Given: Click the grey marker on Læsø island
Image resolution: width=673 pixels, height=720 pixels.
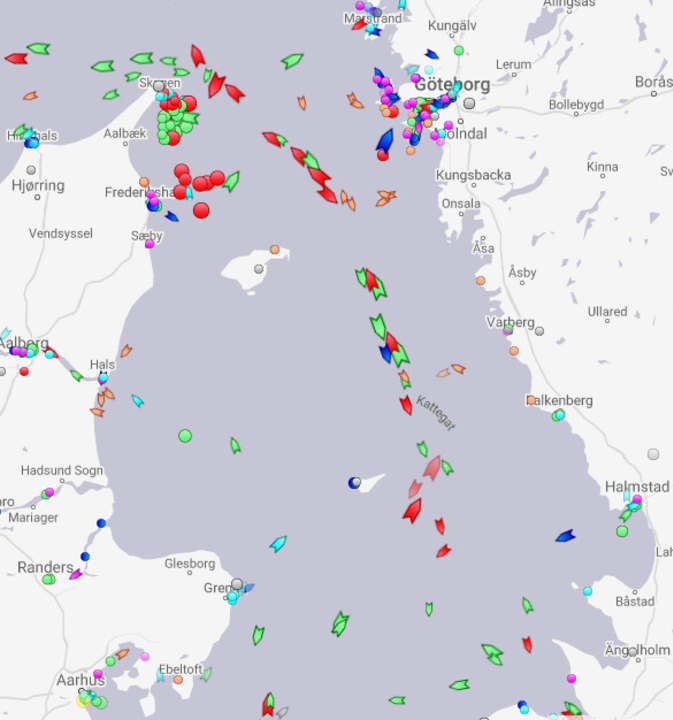Looking at the screenshot, I should tap(259, 268).
